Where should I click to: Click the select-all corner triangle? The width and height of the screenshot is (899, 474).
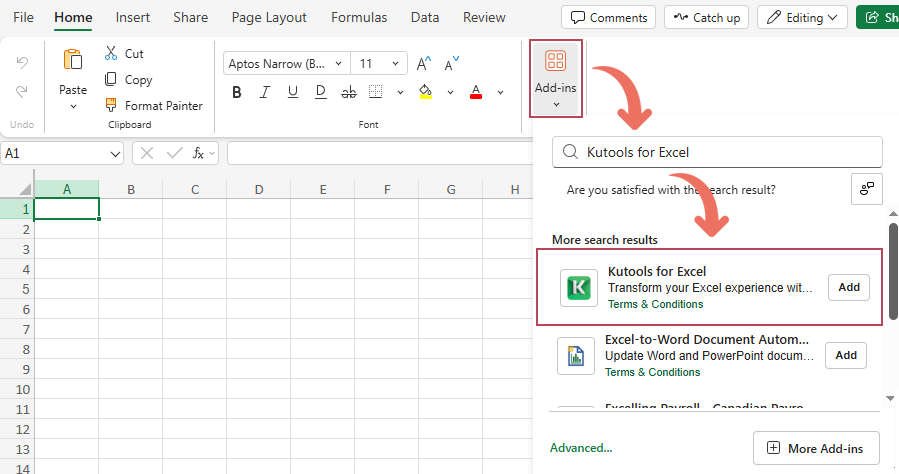[x=25, y=189]
